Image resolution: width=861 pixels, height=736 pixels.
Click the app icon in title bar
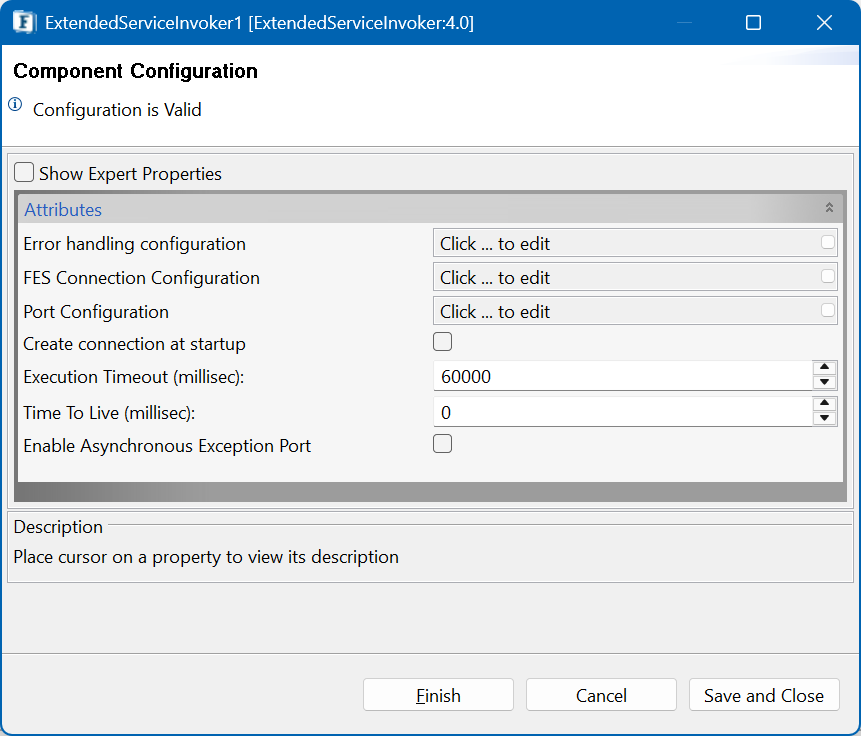click(x=25, y=23)
